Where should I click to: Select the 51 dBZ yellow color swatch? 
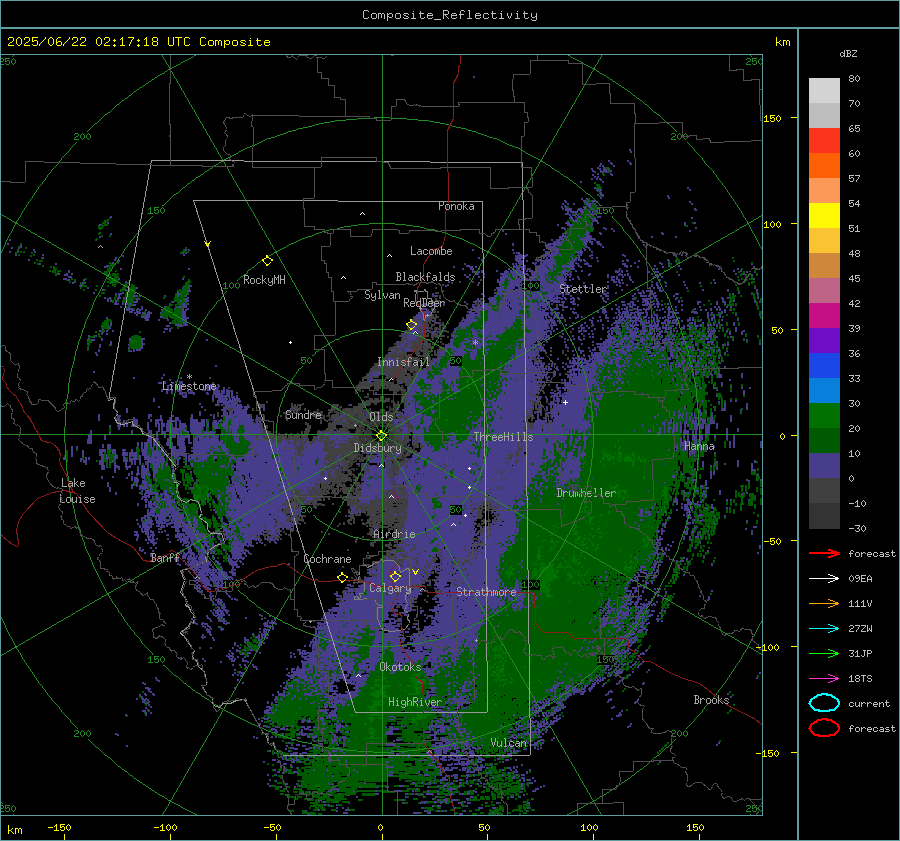click(824, 215)
